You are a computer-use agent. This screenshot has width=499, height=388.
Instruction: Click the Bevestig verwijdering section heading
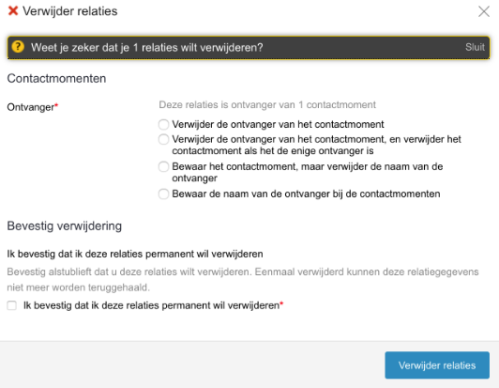[x=64, y=226]
